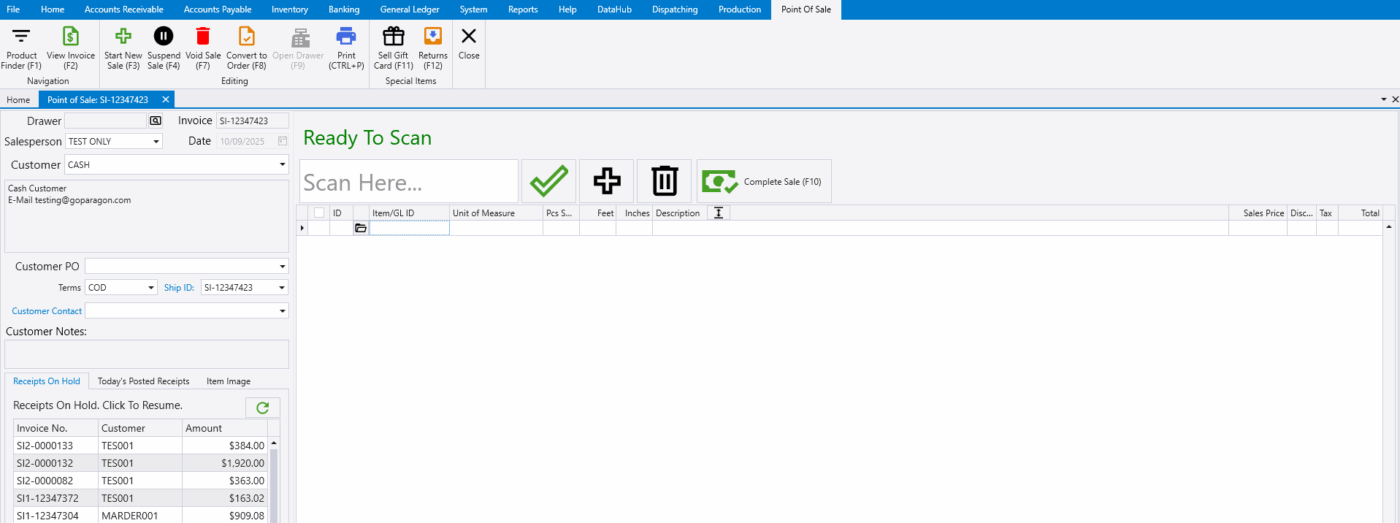1400x523 pixels.
Task: Open the Inventory menu tab
Action: [x=289, y=9]
